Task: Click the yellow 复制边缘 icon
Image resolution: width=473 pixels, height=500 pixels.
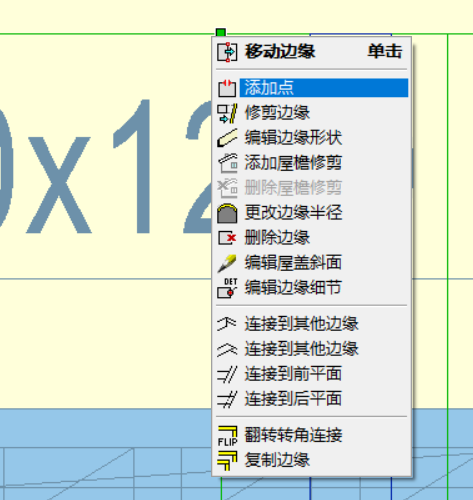Action: (x=227, y=461)
